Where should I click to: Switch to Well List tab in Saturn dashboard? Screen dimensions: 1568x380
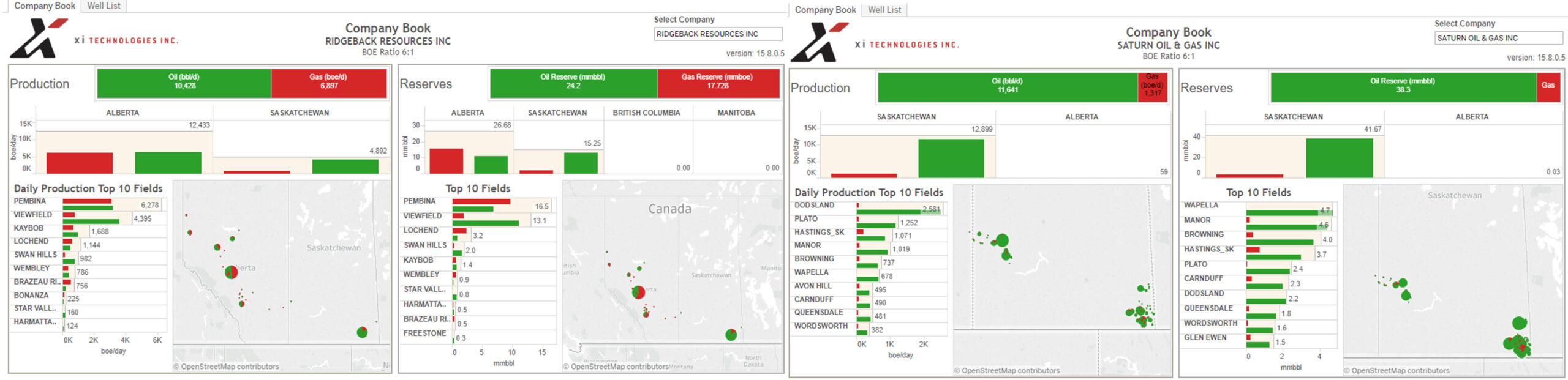(884, 10)
